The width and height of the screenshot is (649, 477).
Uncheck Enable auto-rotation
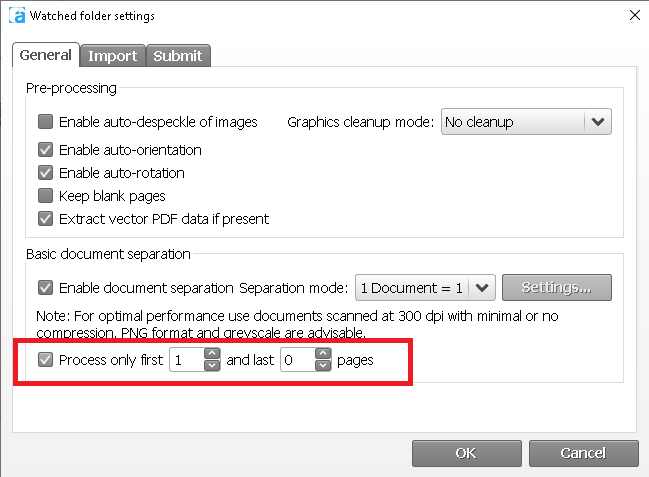46,173
